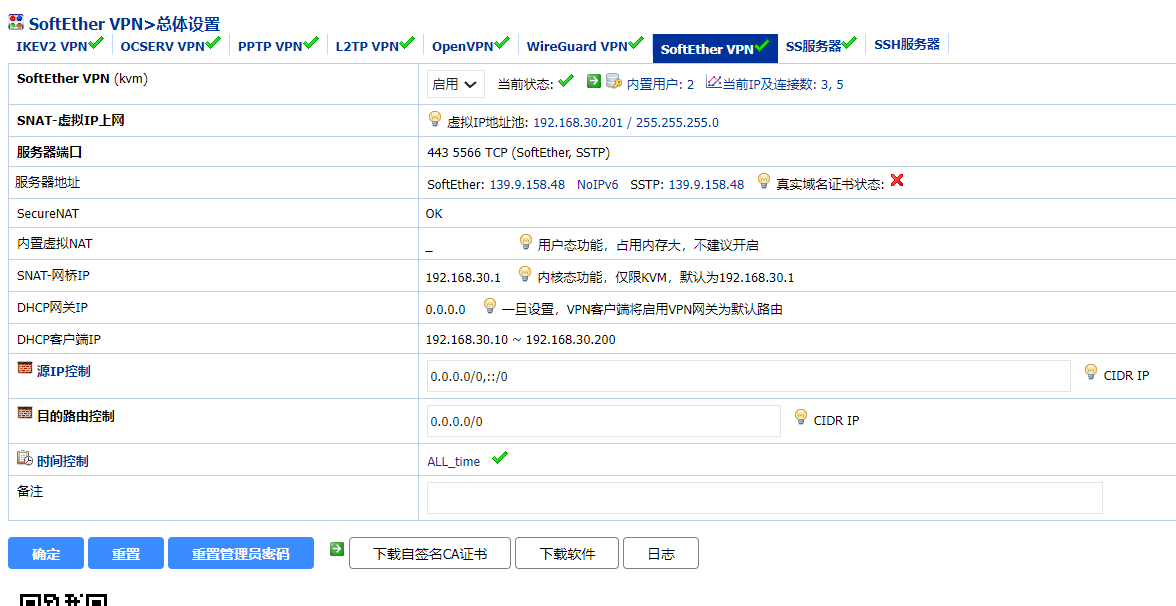Open the 启用 status dropdown
Image resolution: width=1176 pixels, height=606 pixels.
tap(456, 85)
